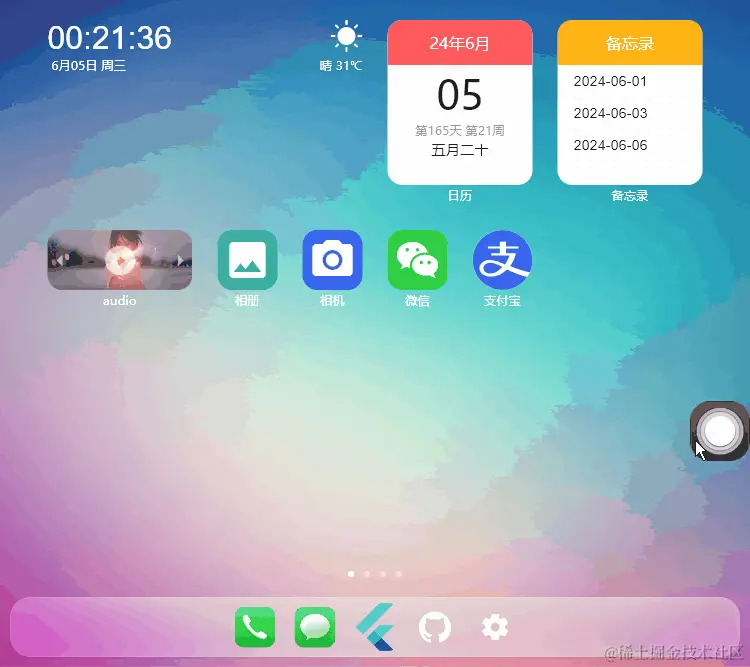Click the calendar day number 05

[x=460, y=95]
